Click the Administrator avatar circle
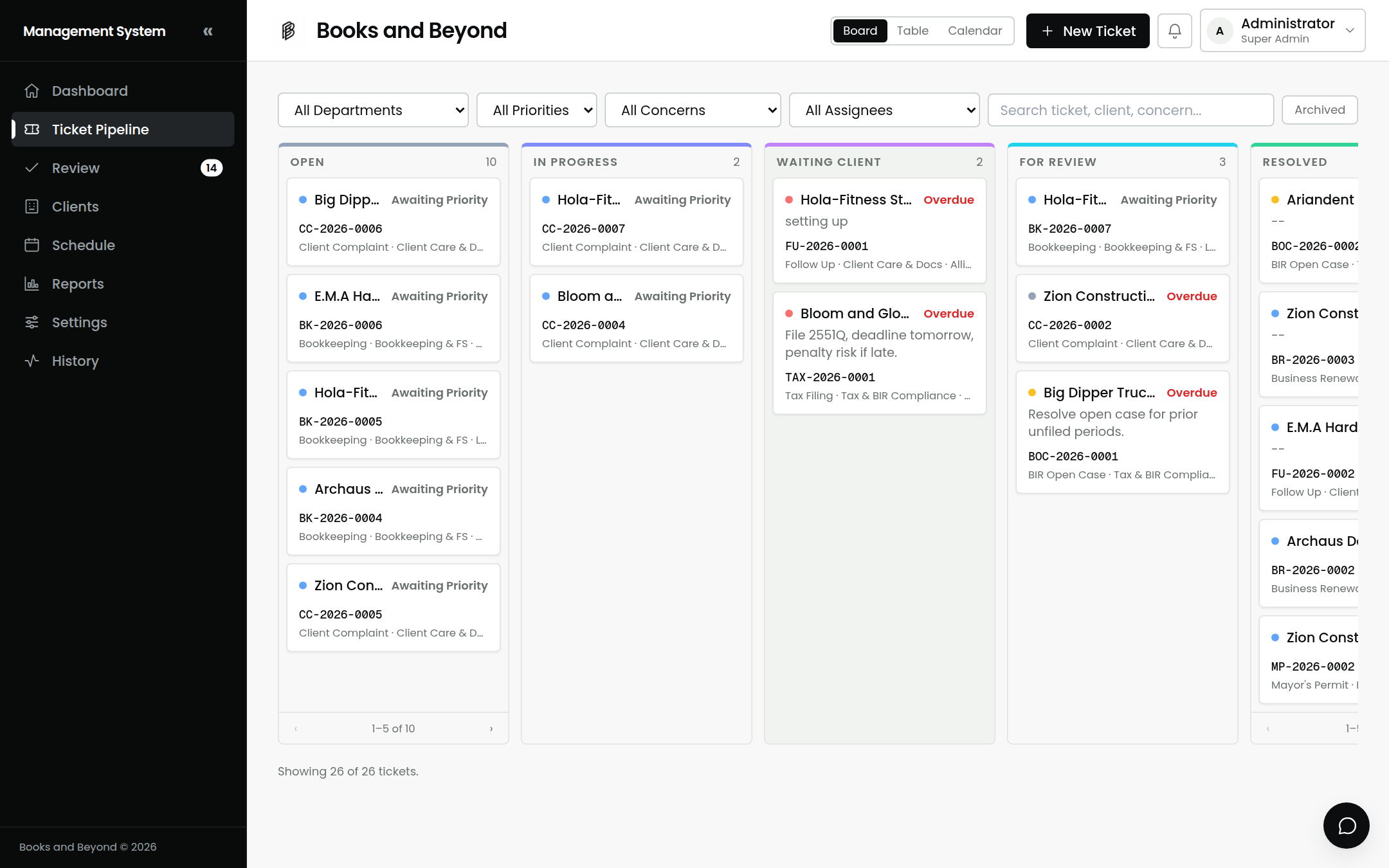 1220,31
